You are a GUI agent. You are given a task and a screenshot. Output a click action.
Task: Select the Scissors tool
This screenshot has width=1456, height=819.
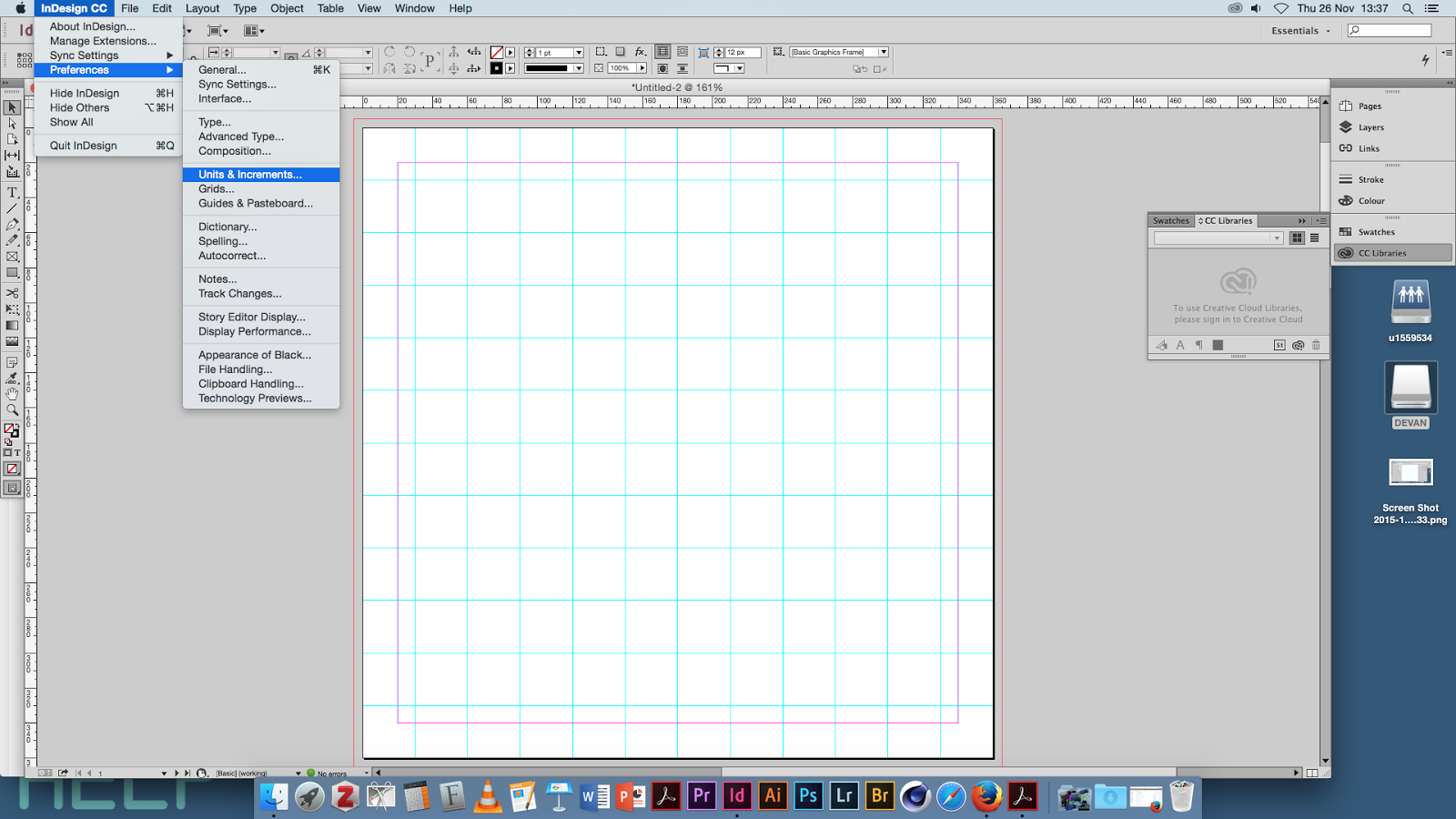tap(12, 293)
